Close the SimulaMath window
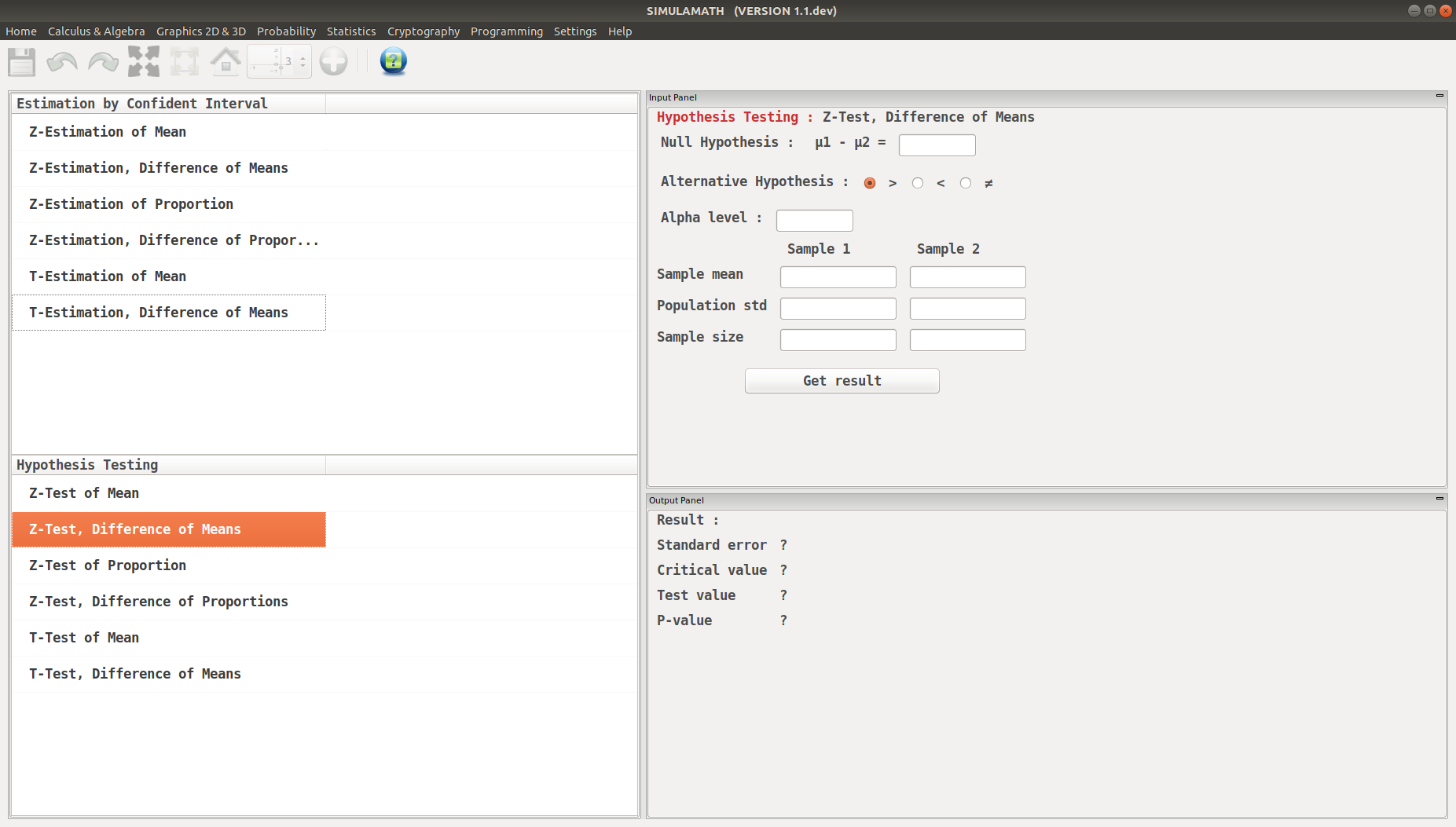The width and height of the screenshot is (1456, 827). pyautogui.click(x=1445, y=11)
